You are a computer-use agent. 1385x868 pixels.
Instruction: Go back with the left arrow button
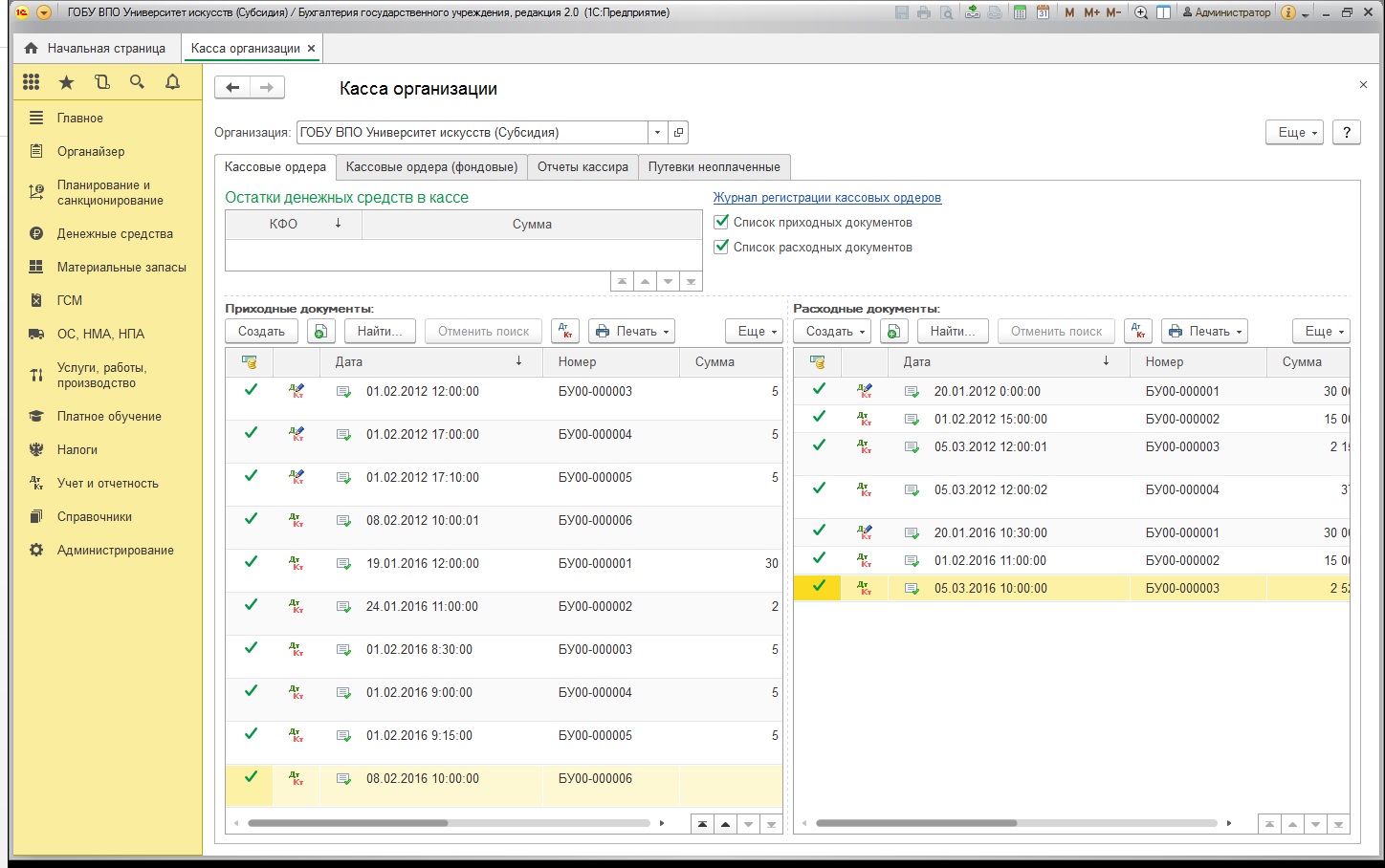tap(232, 88)
